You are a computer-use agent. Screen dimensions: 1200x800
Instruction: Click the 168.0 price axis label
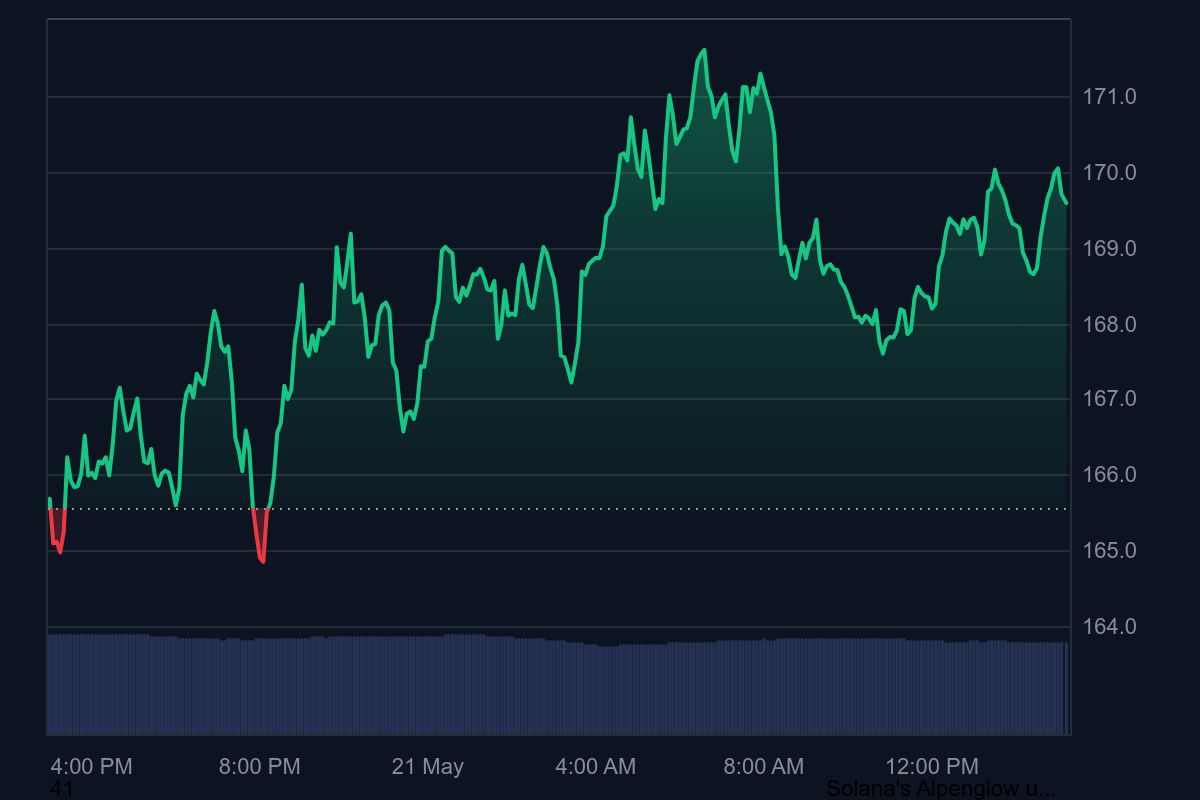coord(1109,325)
